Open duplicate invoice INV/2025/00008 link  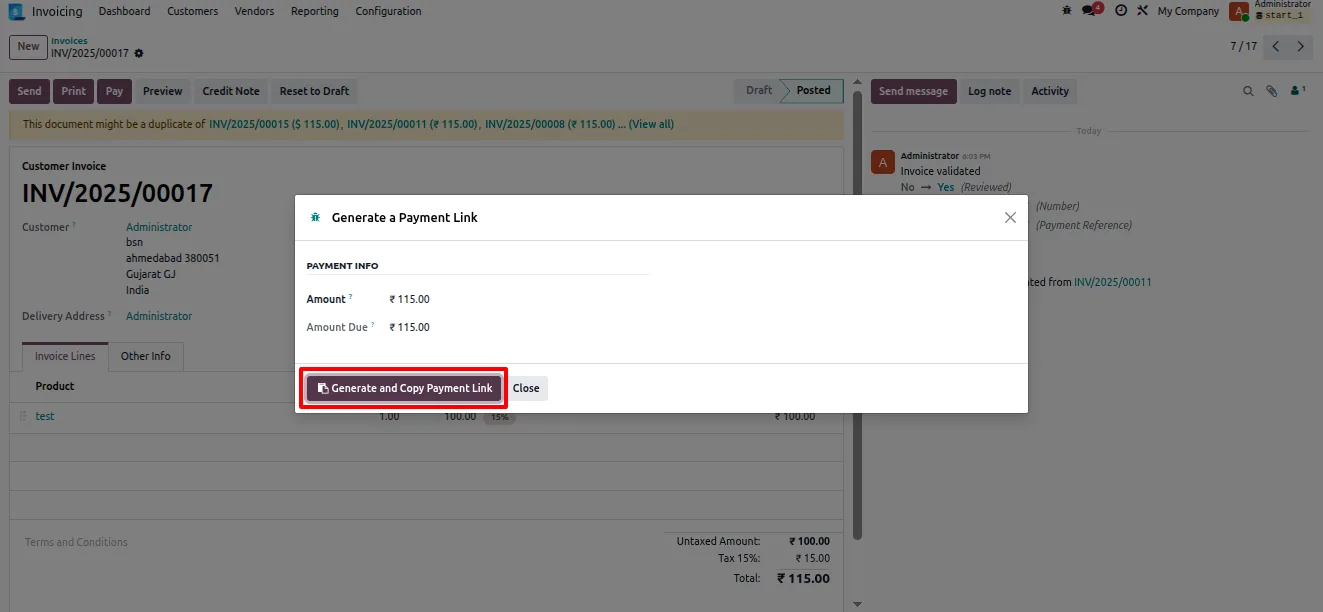(550, 124)
